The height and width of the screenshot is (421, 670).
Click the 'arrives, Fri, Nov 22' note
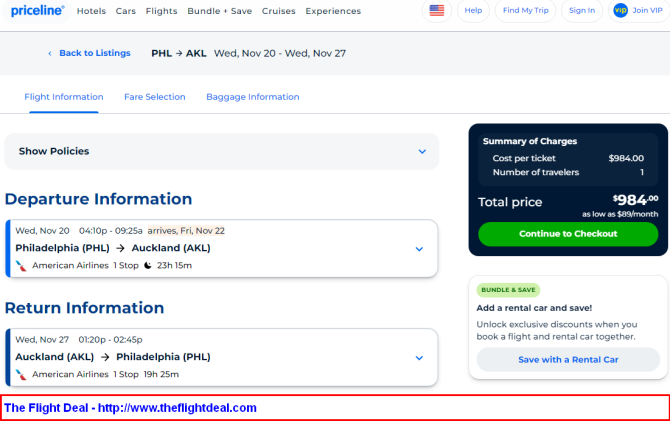coord(186,231)
